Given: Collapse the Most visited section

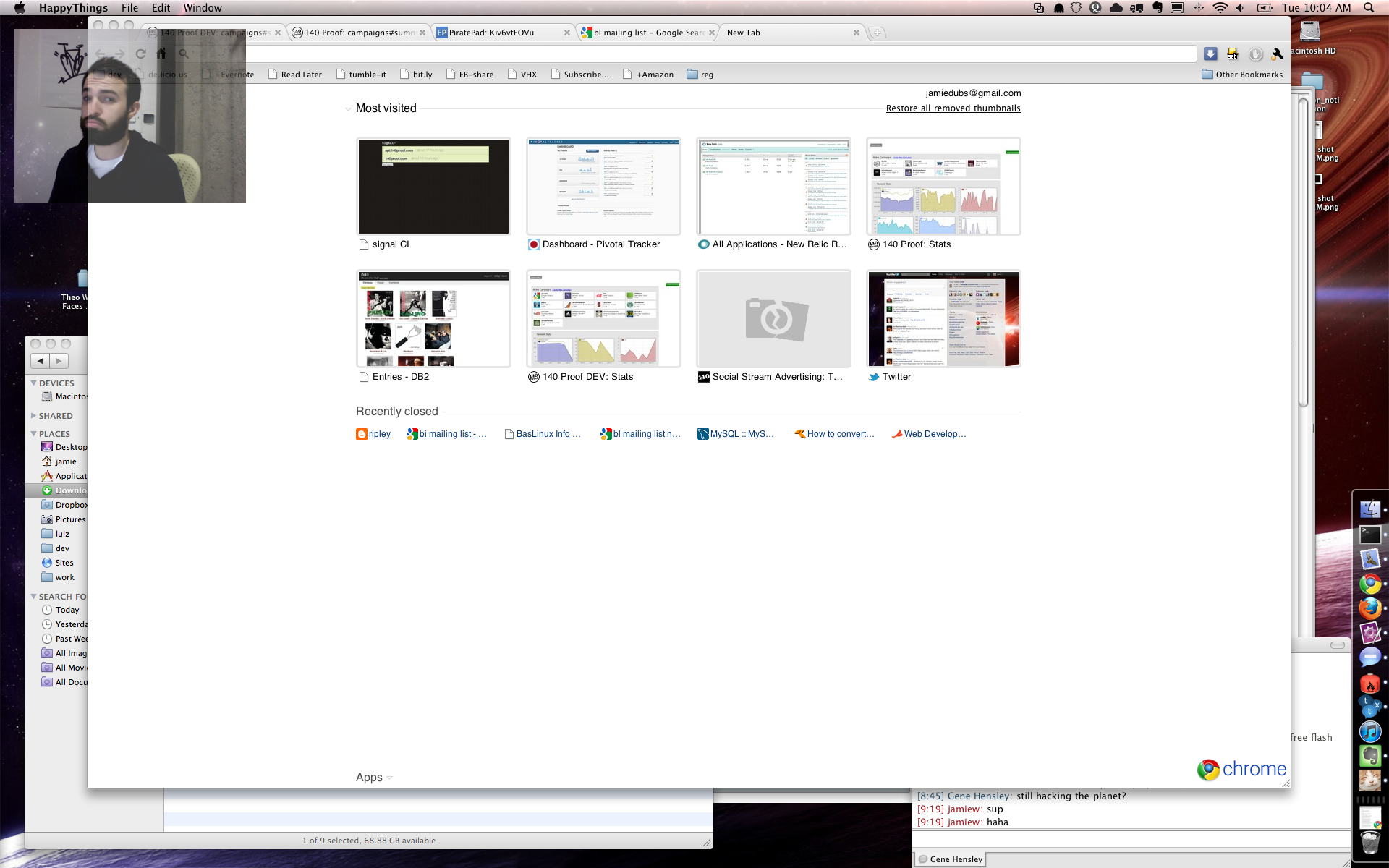Looking at the screenshot, I should click(x=348, y=109).
